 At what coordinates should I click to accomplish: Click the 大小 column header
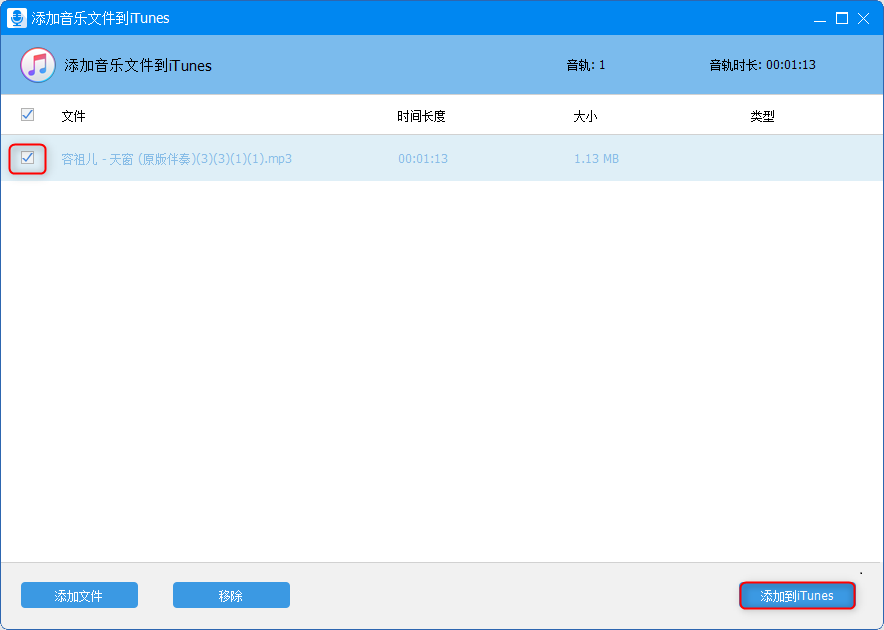point(585,116)
